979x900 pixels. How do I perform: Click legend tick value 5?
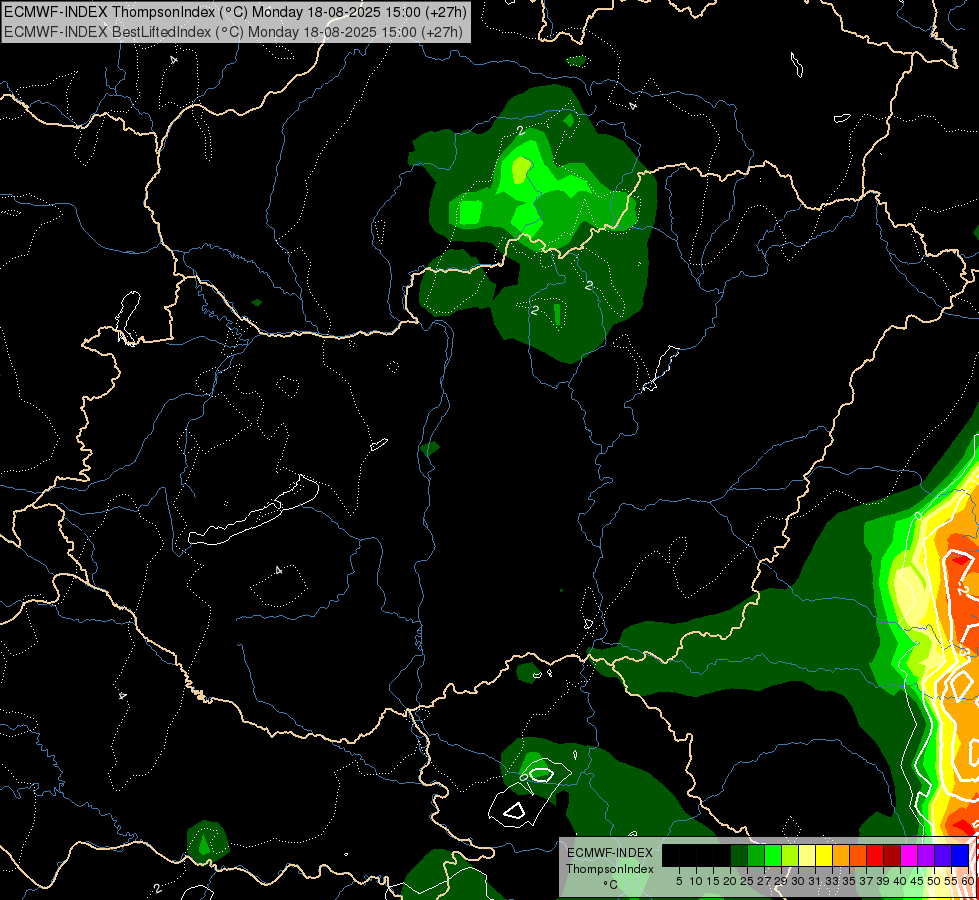(x=679, y=881)
